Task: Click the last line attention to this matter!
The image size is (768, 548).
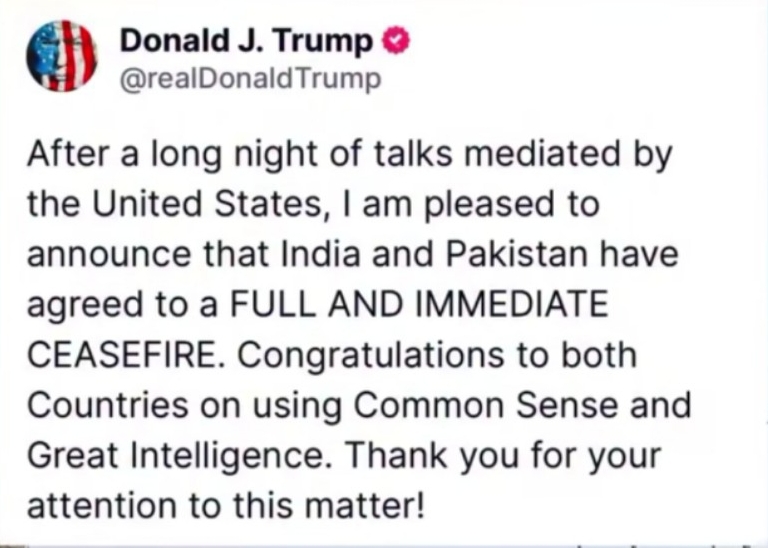Action: [226, 505]
